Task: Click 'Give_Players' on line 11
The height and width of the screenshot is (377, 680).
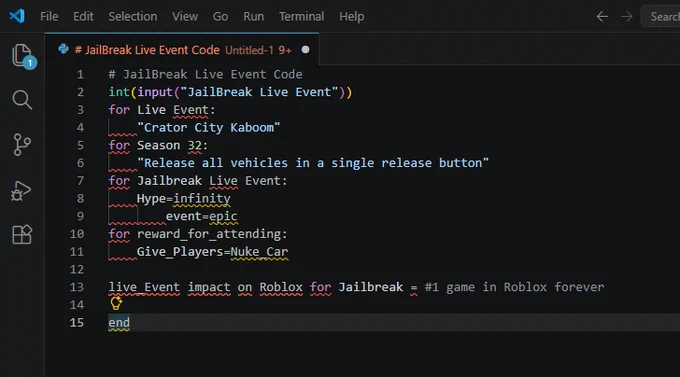Action: click(x=180, y=252)
